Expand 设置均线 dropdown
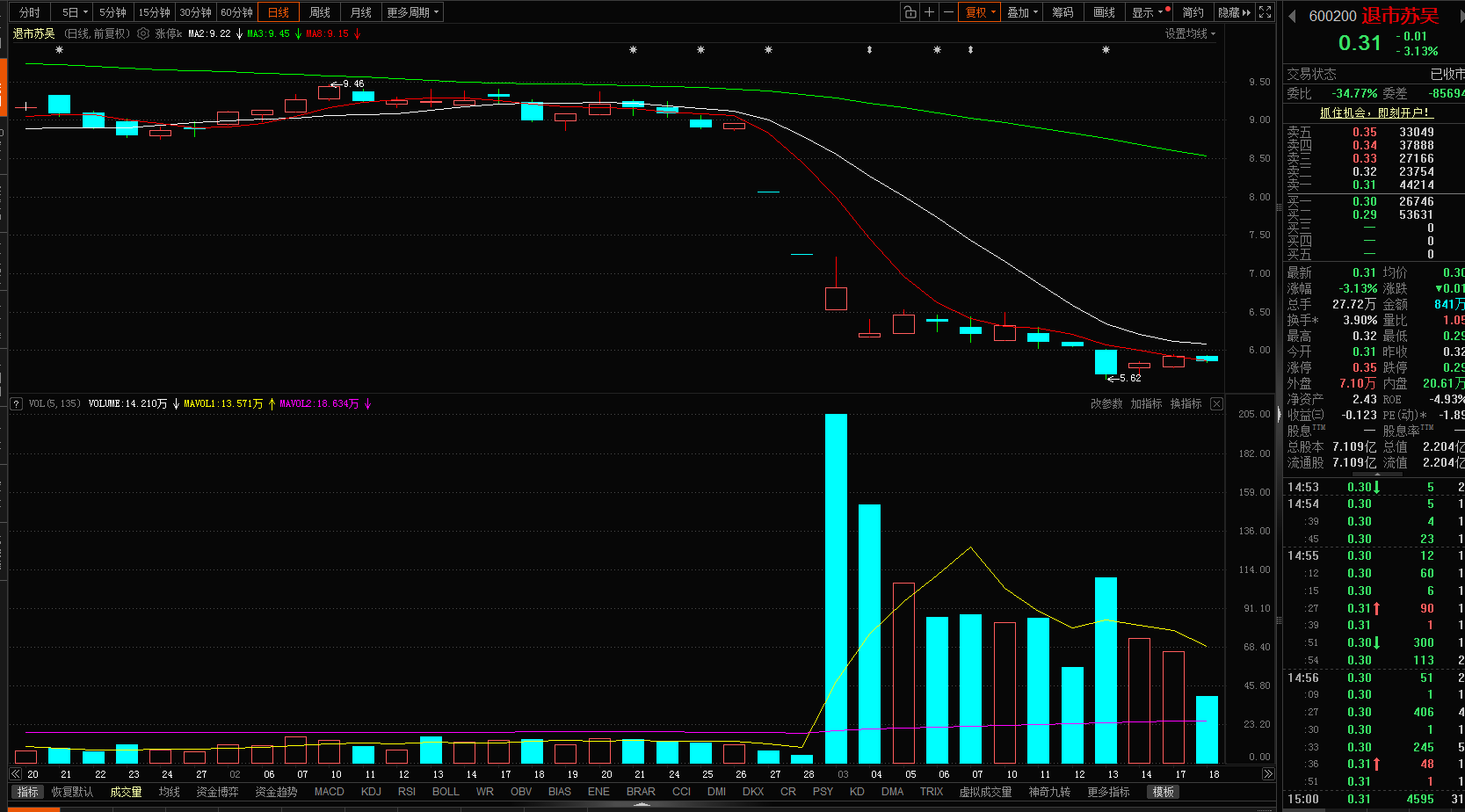The image size is (1465, 812). 1190,33
